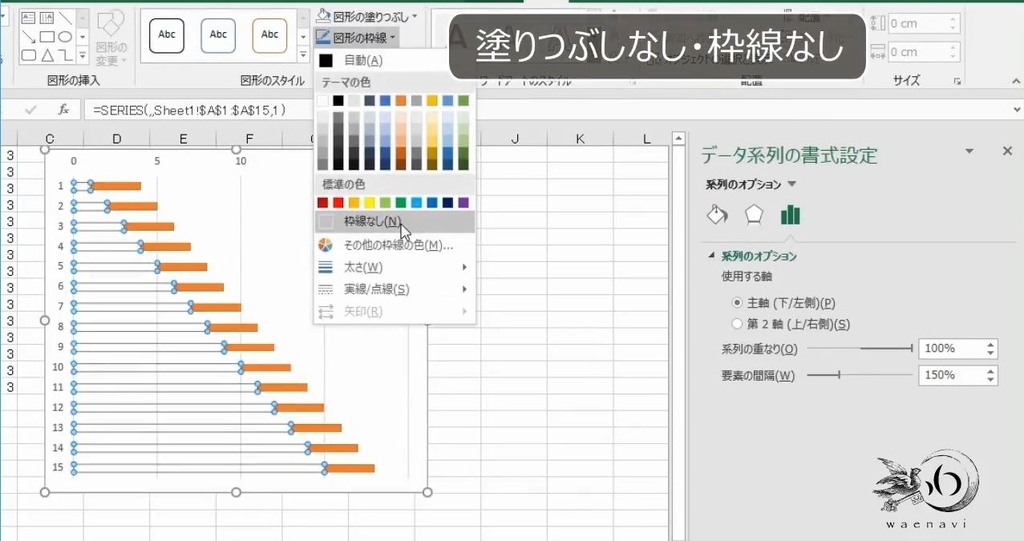Open その他の枠線の色(M) more colors
This screenshot has height=541, width=1024.
(x=394, y=245)
